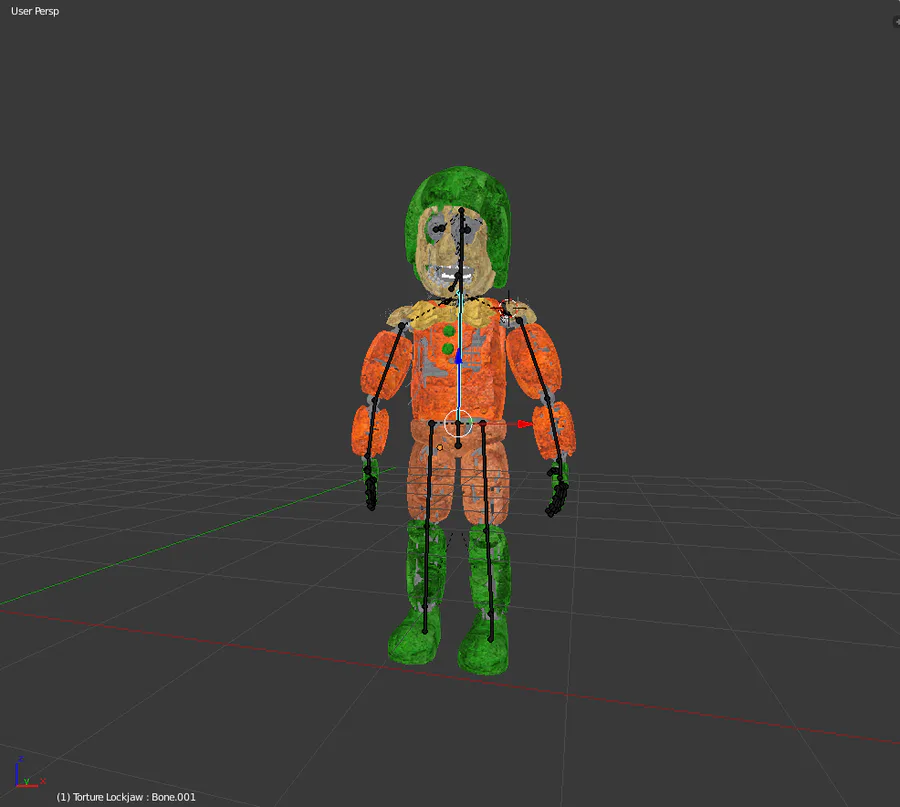Click the XYZ axis orientation indicator

tap(28, 772)
